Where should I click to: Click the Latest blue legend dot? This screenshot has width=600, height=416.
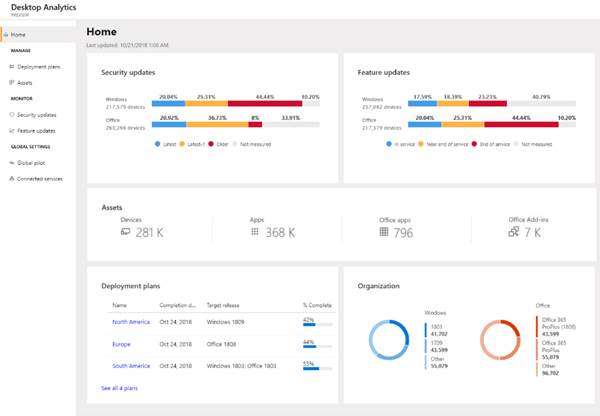click(x=158, y=144)
